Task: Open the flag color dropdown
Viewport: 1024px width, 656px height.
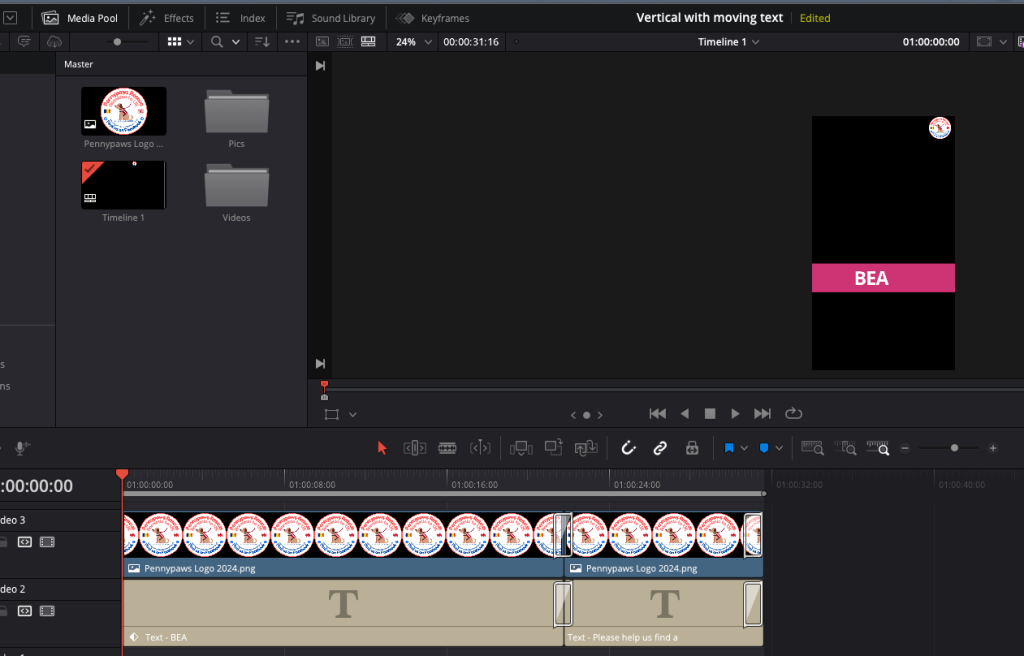Action: click(x=744, y=448)
